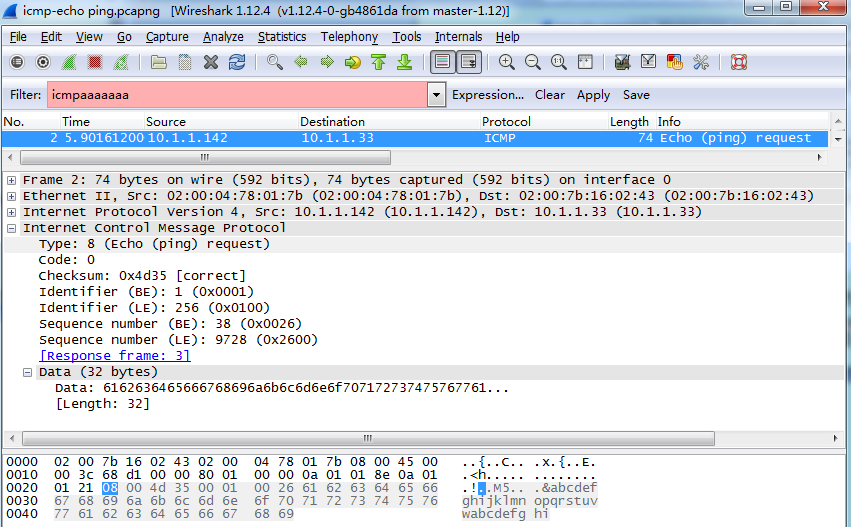Viewport: 851px width, 527px height.
Task: Open the Capture menu
Action: (167, 37)
